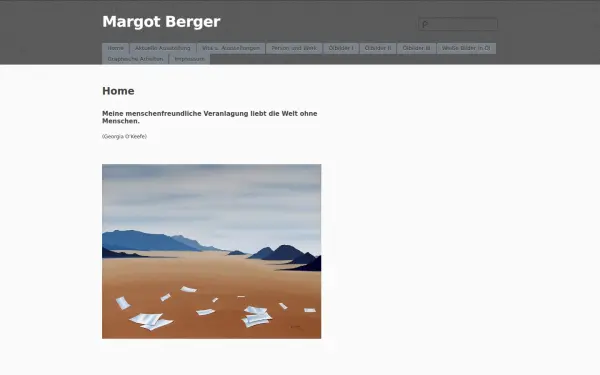The width and height of the screenshot is (600, 375).
Task: Open the Ölbilder I gallery tab
Action: click(341, 48)
